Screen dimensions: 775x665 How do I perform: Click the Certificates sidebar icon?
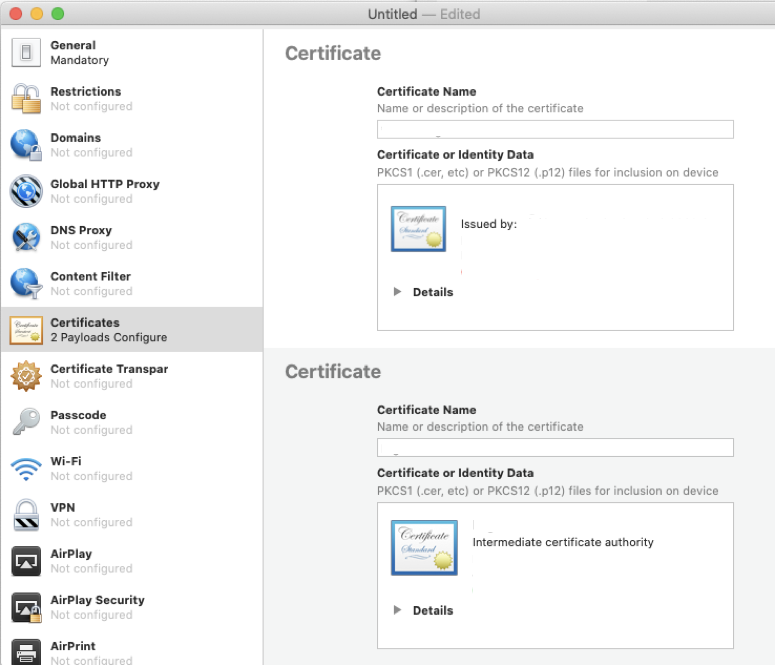[26, 330]
